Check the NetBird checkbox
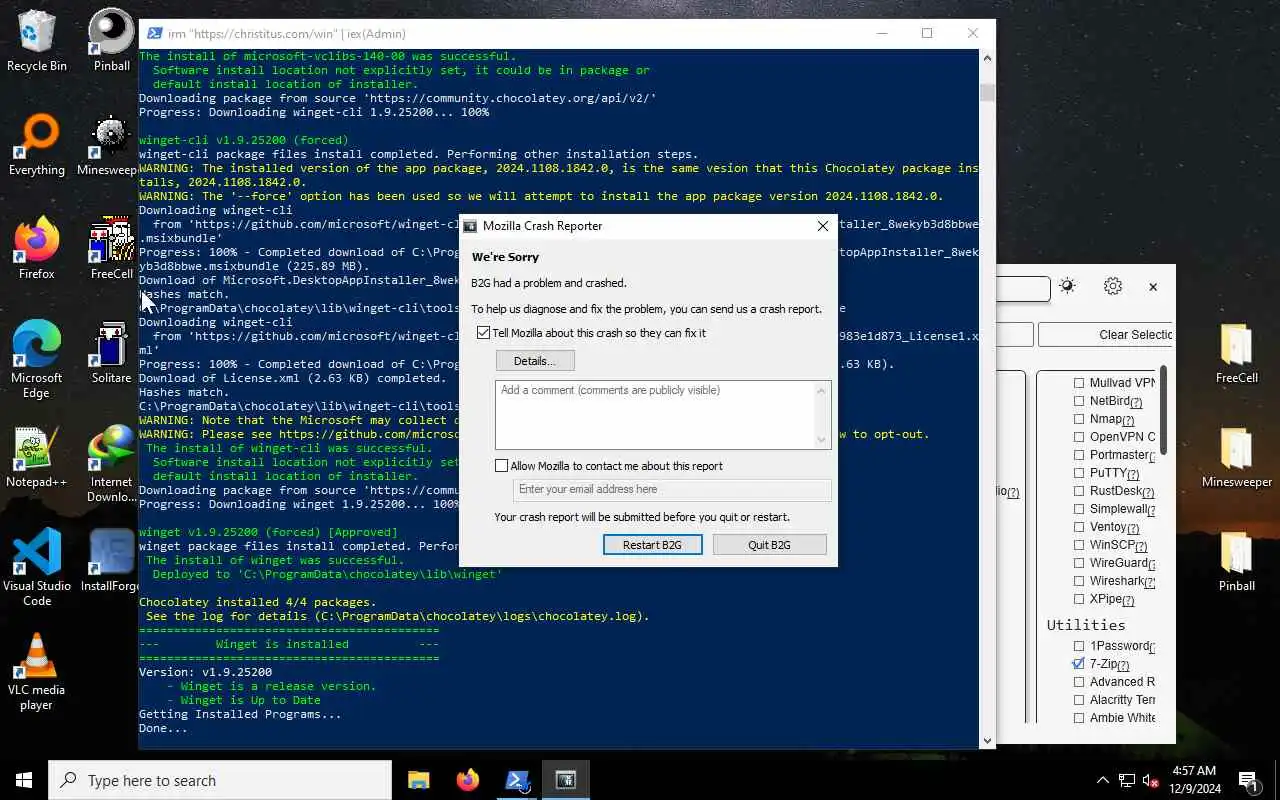The width and height of the screenshot is (1280, 800). [x=1079, y=401]
